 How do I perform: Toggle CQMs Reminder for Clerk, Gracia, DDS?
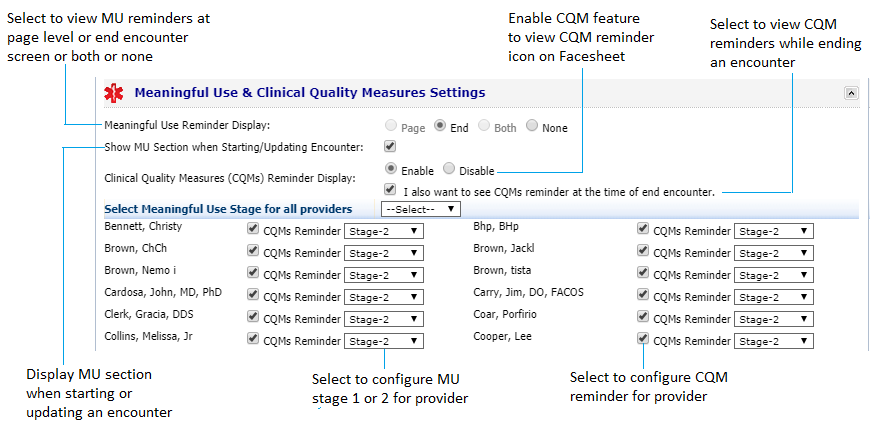pos(252,317)
